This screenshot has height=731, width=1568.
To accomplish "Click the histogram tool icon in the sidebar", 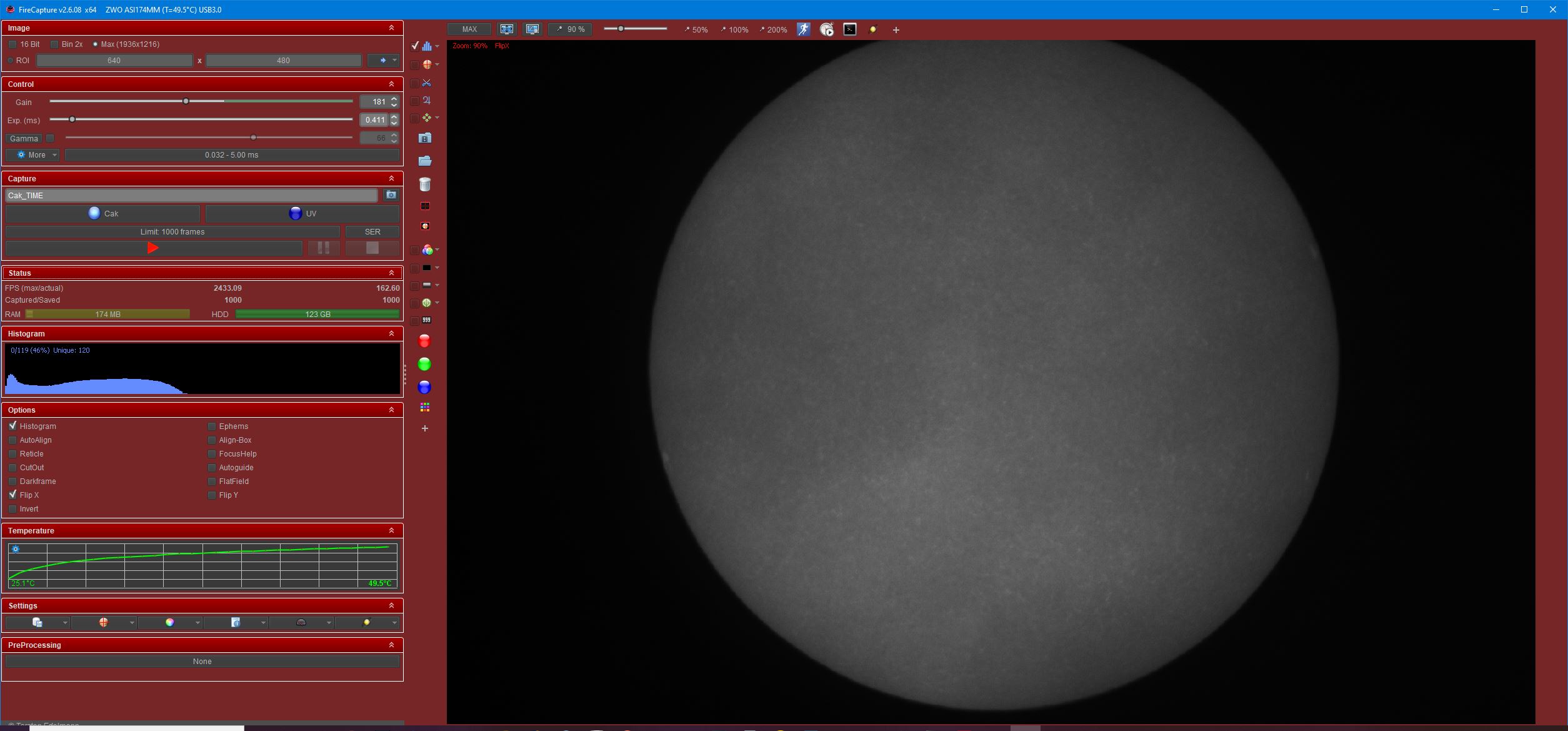I will point(427,46).
